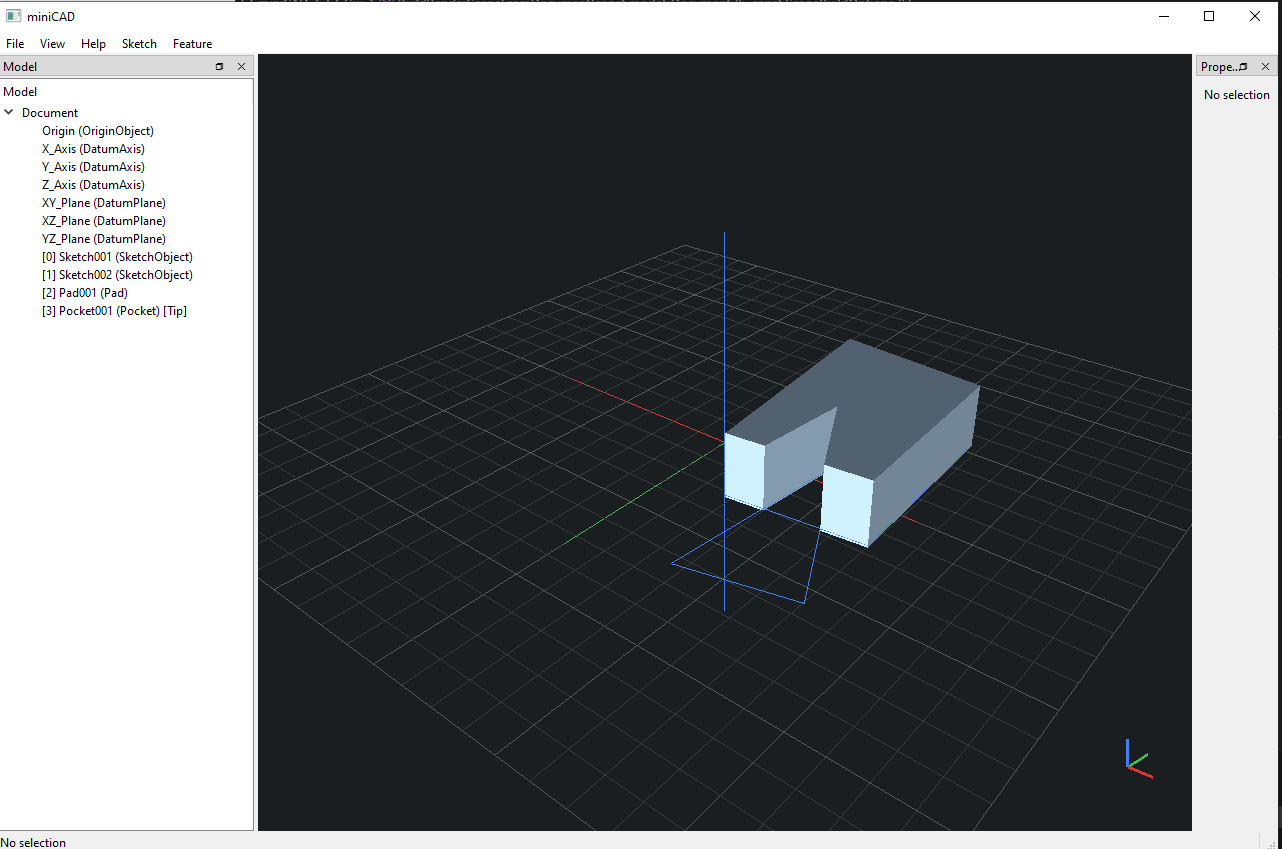Float the Model panel
Viewport: 1282px width, 849px height.
220,67
